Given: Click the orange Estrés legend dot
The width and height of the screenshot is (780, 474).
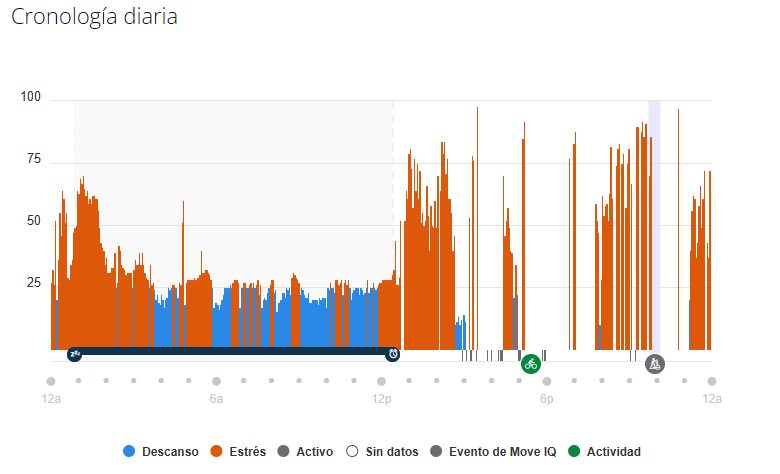Looking at the screenshot, I should (216, 452).
